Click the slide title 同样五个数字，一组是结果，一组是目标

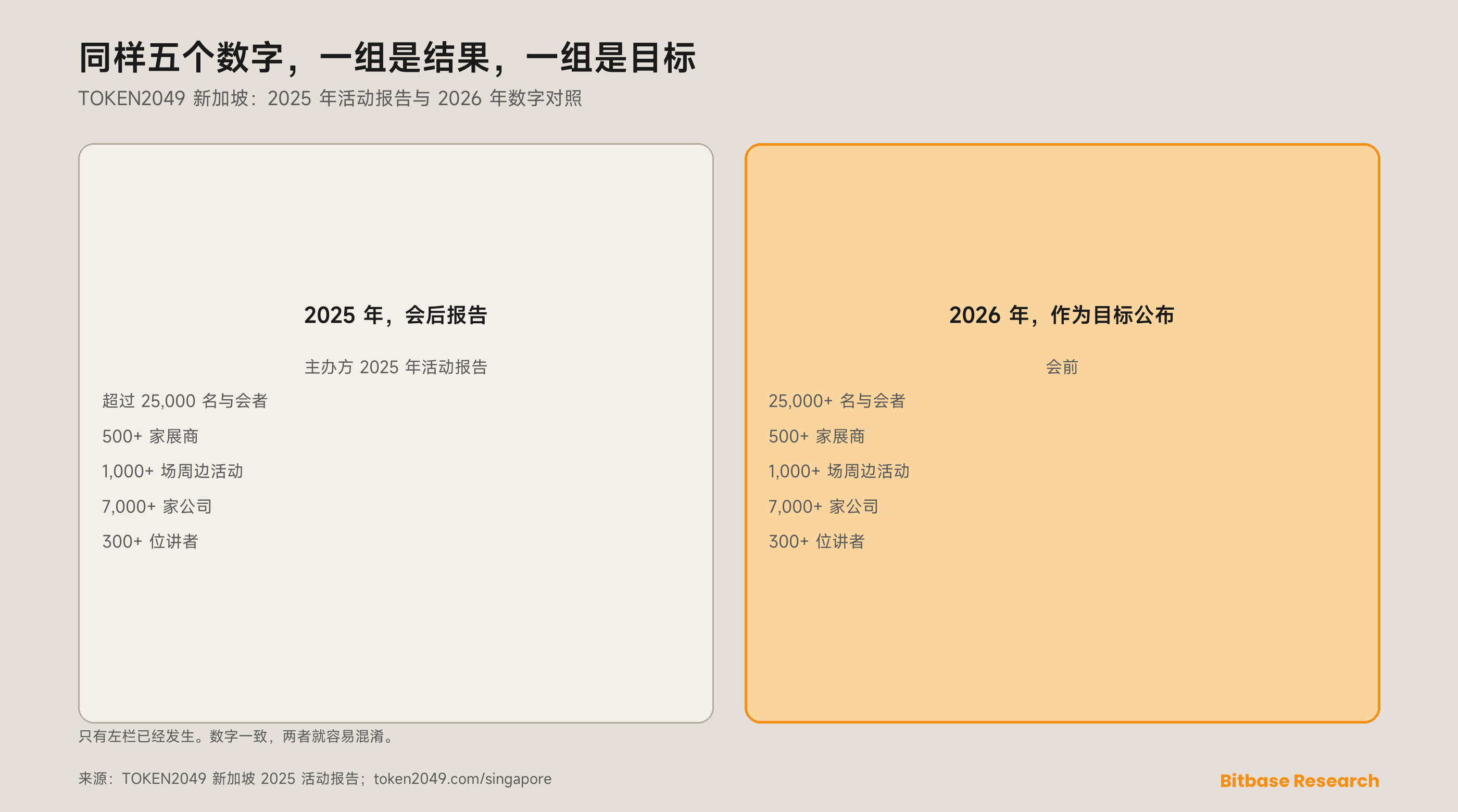coord(387,58)
